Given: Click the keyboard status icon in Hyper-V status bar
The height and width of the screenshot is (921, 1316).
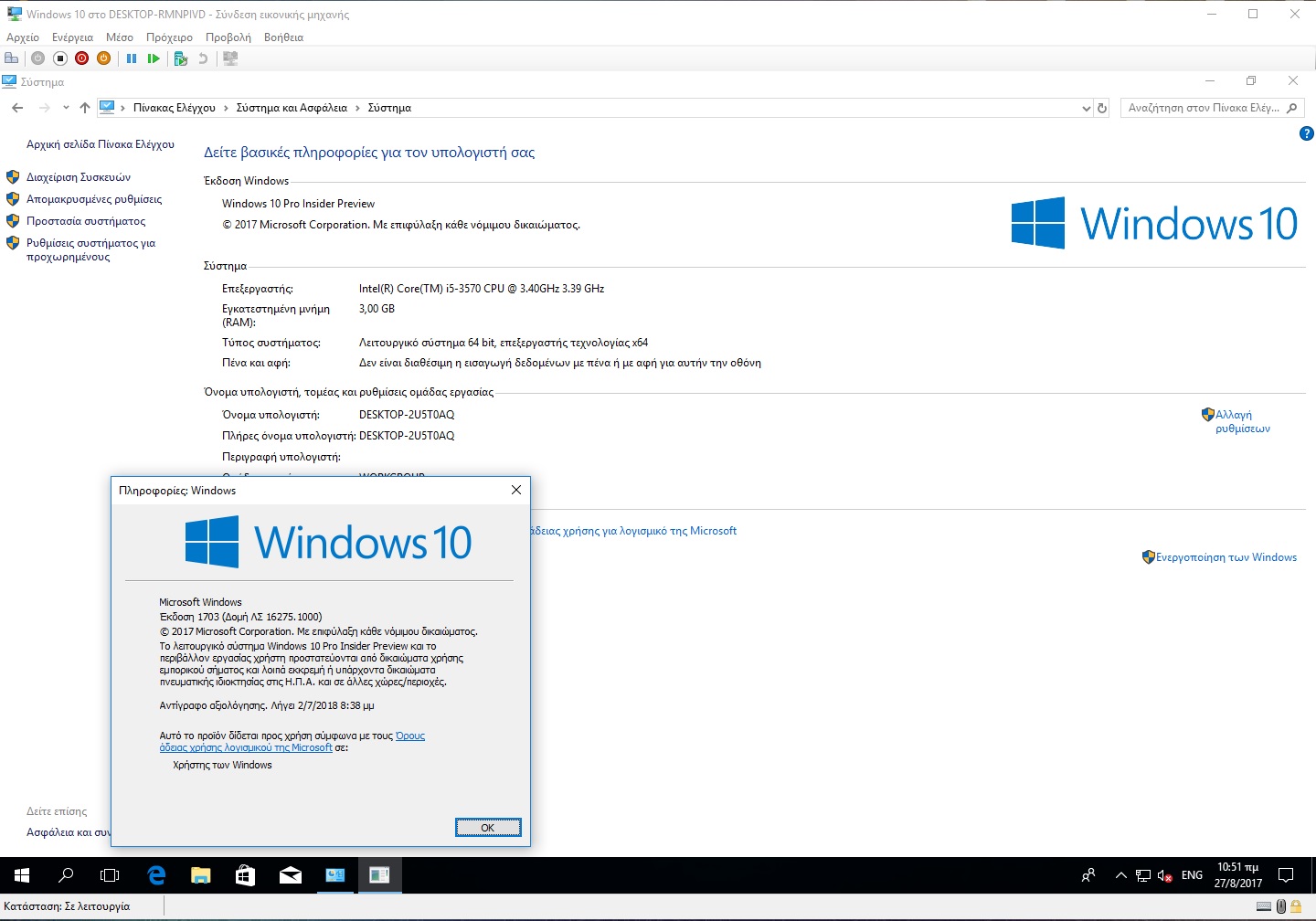Looking at the screenshot, I should (x=1264, y=906).
